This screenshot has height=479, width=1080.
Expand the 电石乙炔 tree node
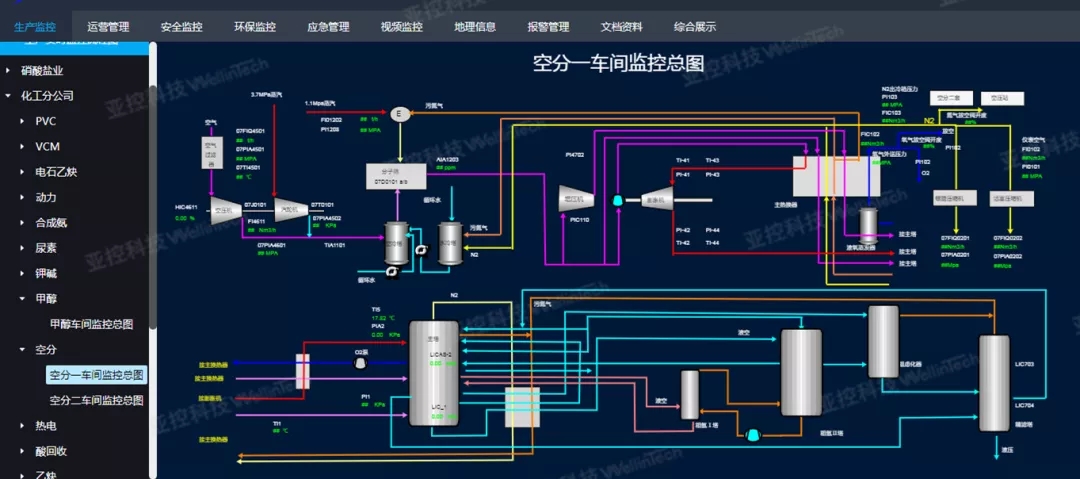(x=22, y=172)
